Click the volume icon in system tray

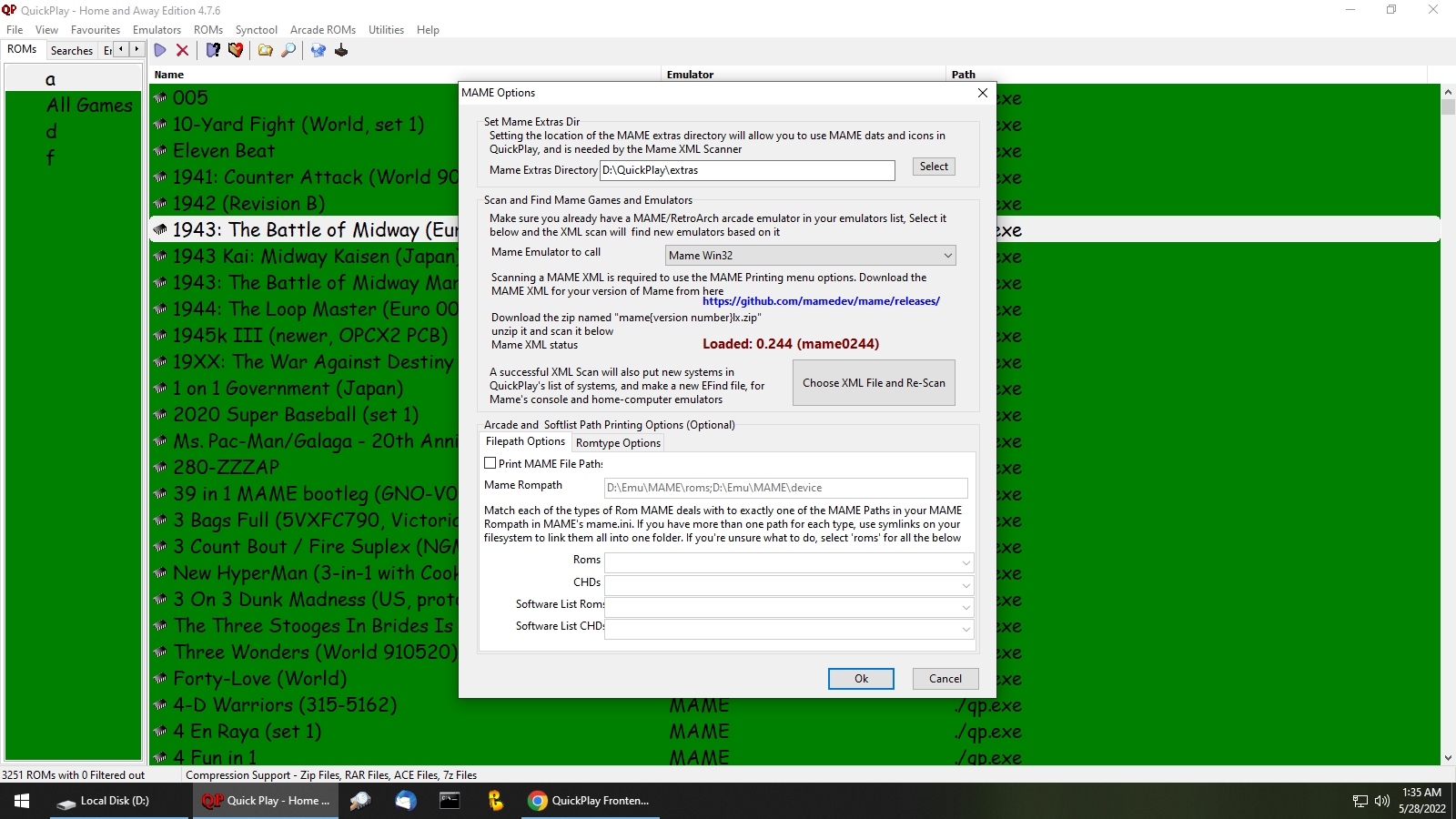point(1382,801)
